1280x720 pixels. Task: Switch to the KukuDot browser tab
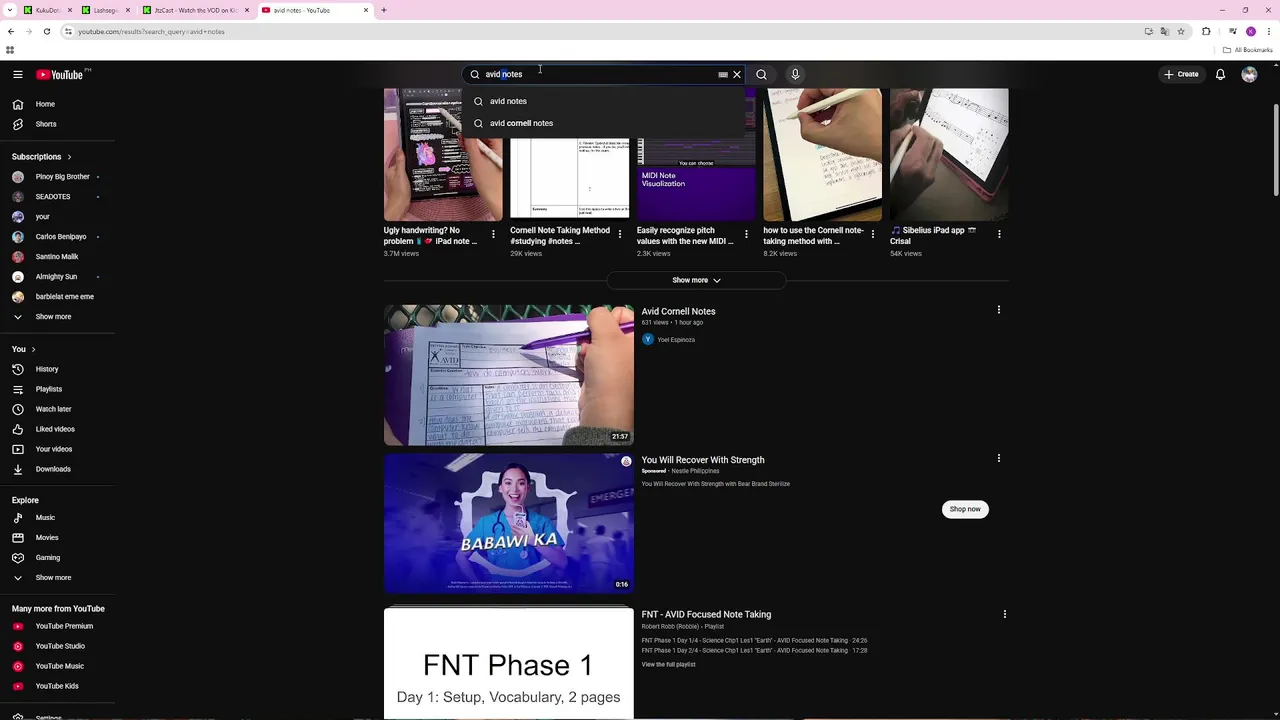click(48, 10)
